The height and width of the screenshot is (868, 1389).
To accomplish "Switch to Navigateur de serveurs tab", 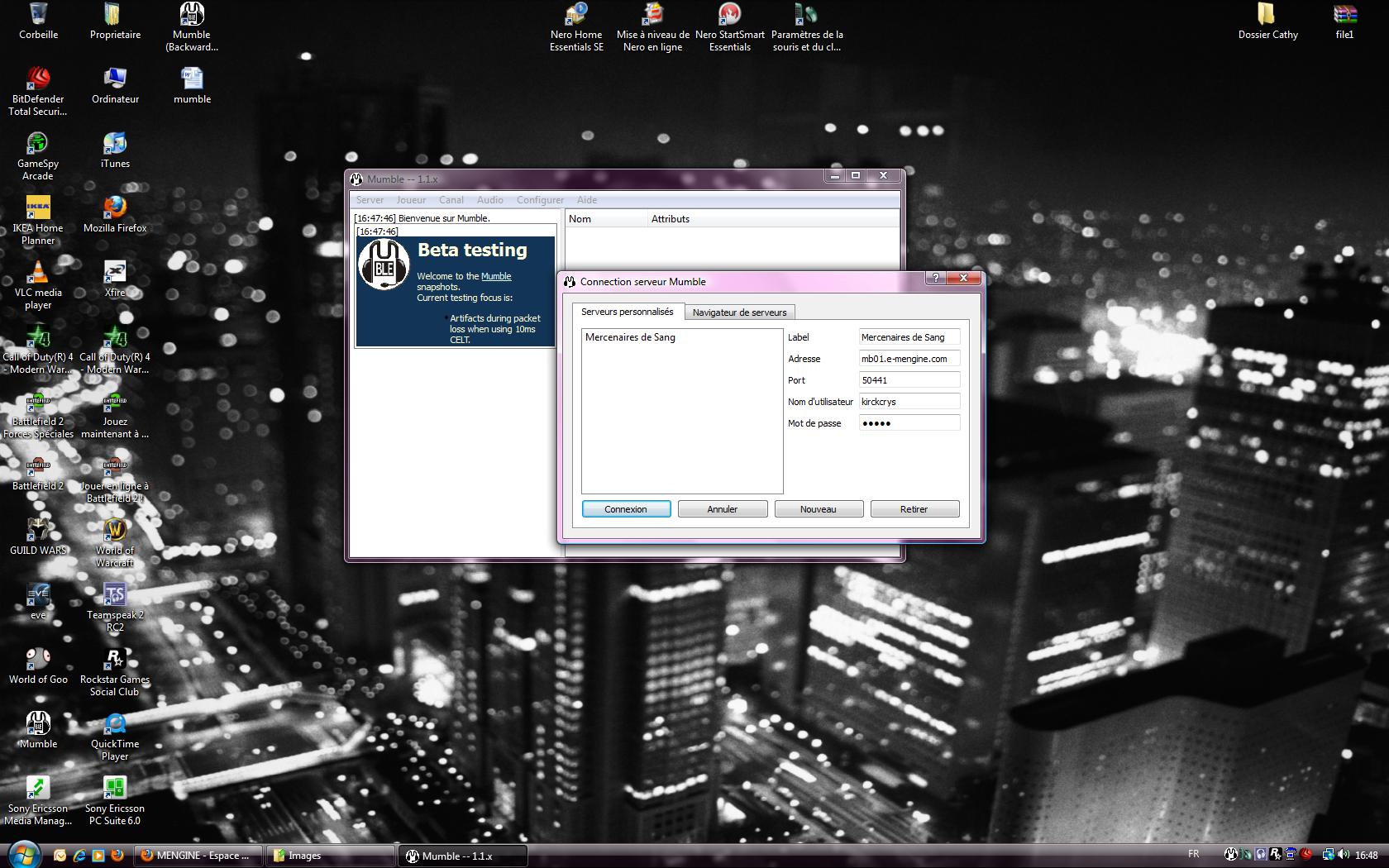I will [x=740, y=312].
